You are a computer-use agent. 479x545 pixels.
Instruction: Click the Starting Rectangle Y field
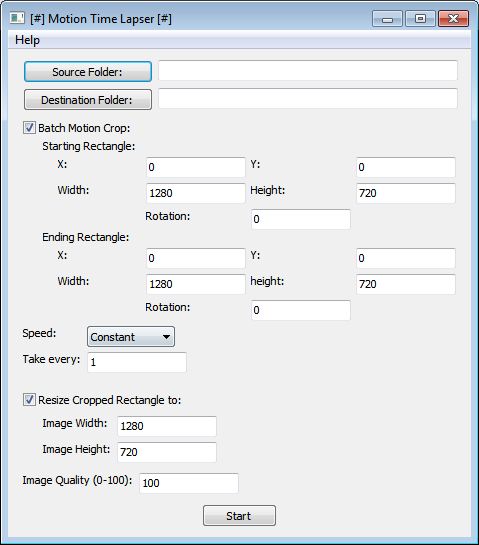(x=406, y=167)
